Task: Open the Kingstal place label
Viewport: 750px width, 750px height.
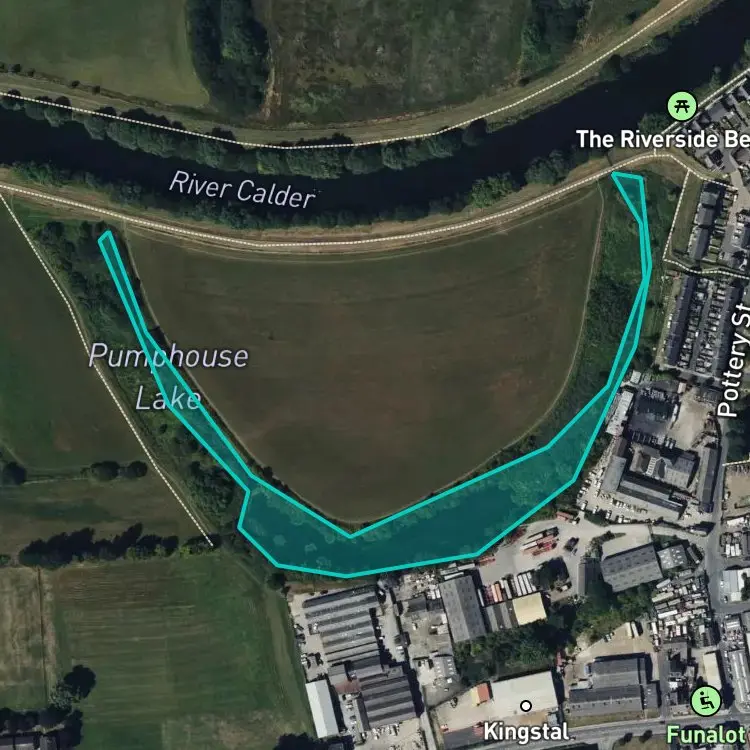Action: pos(526,731)
